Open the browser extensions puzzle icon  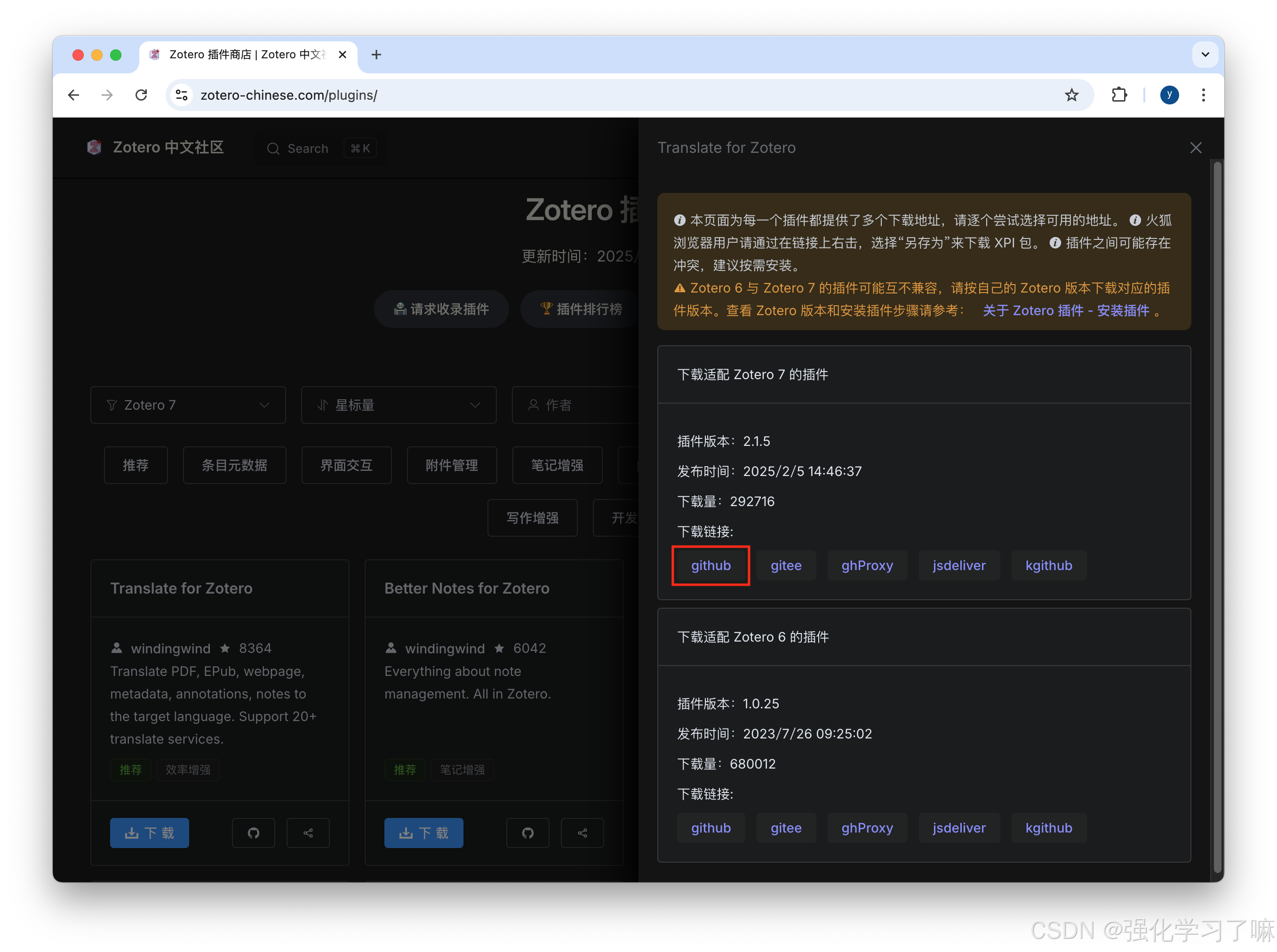1118,95
